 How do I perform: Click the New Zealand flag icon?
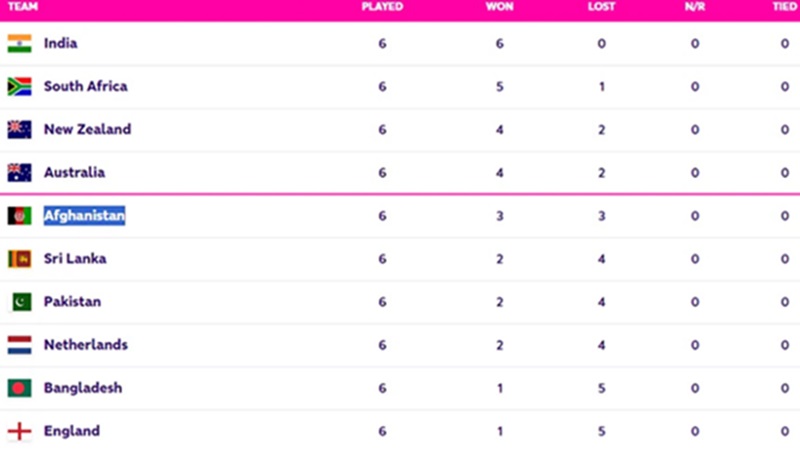pyautogui.click(x=19, y=129)
